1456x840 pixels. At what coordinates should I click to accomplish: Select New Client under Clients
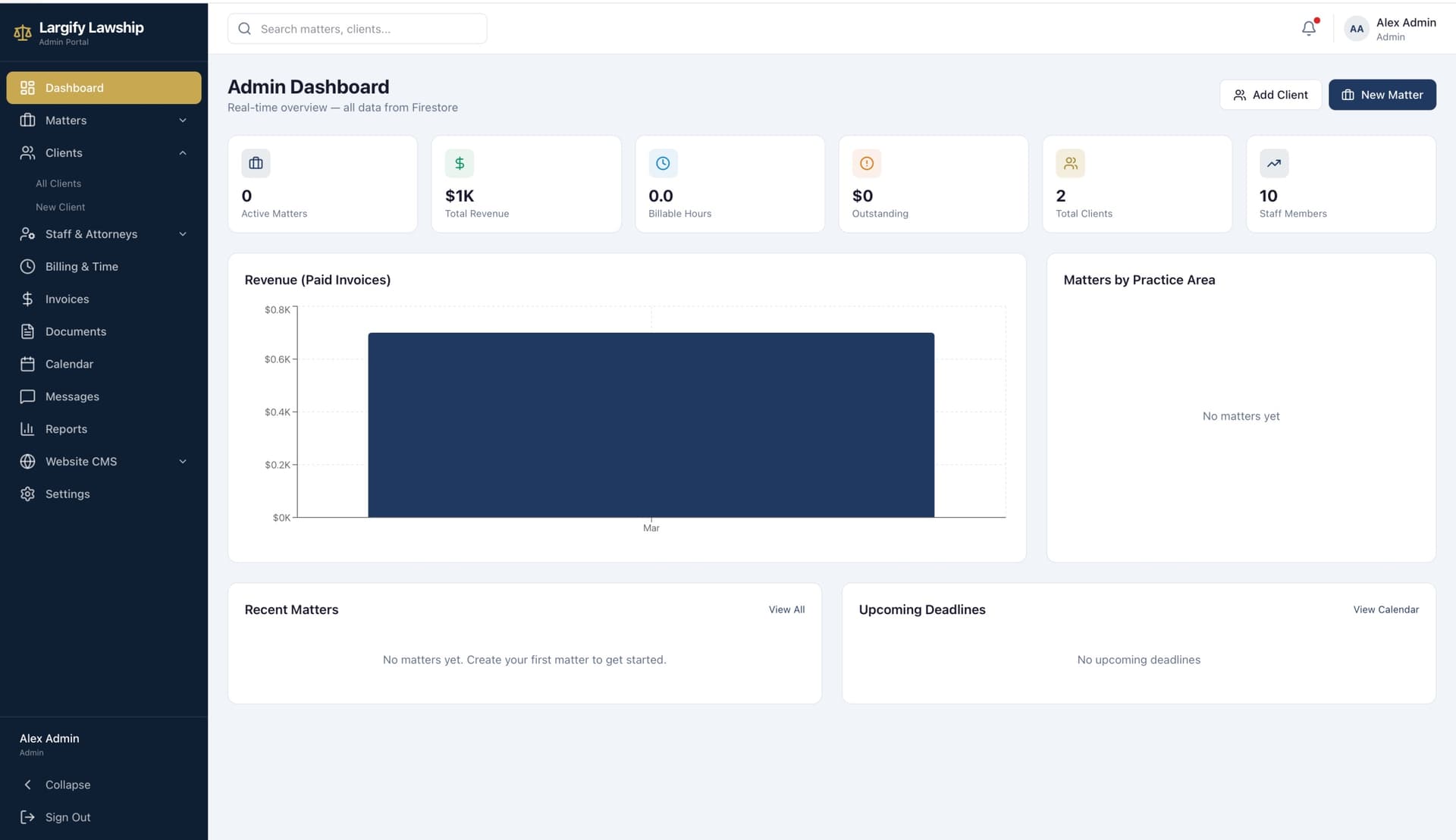(x=61, y=206)
